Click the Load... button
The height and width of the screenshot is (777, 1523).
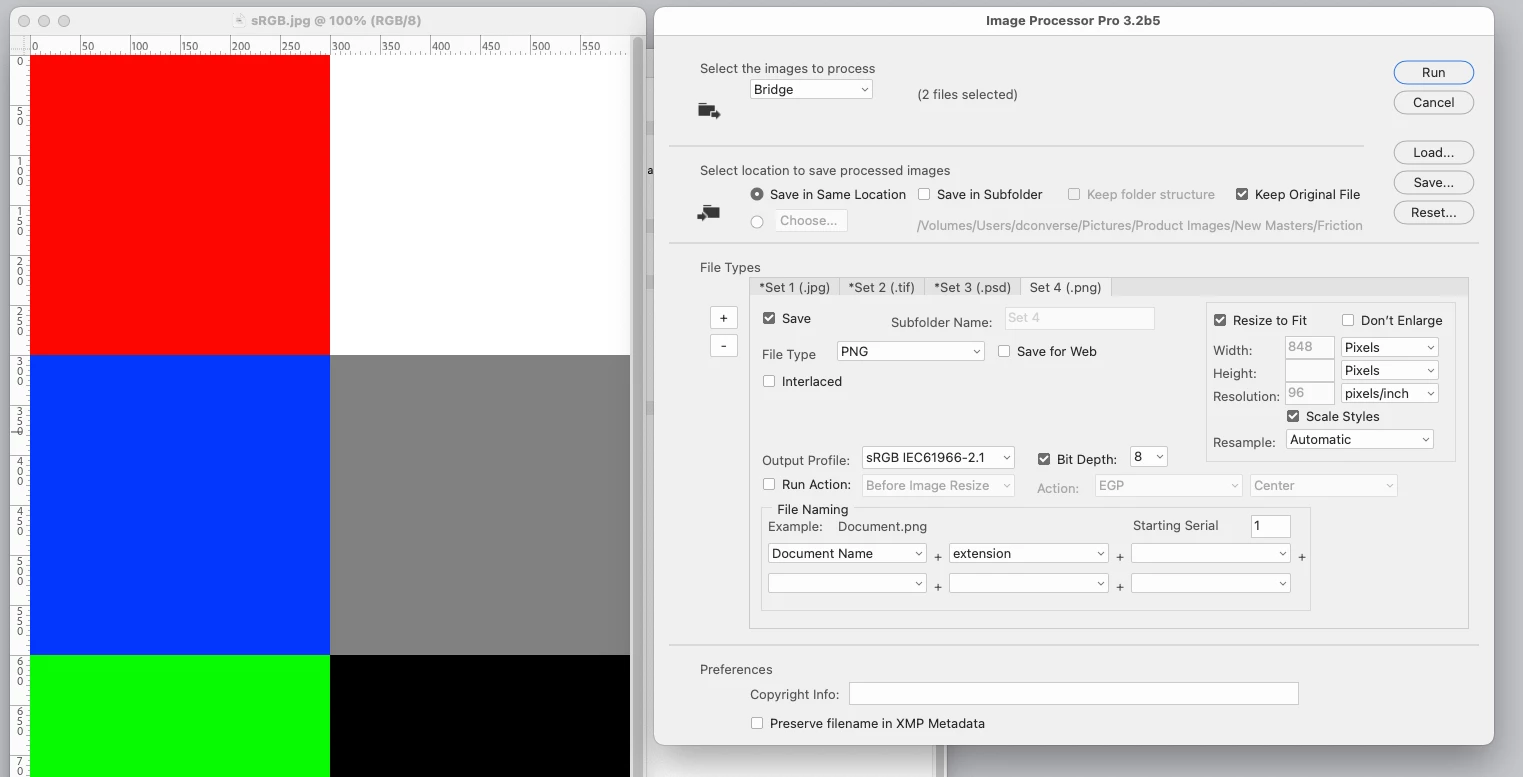pos(1433,152)
